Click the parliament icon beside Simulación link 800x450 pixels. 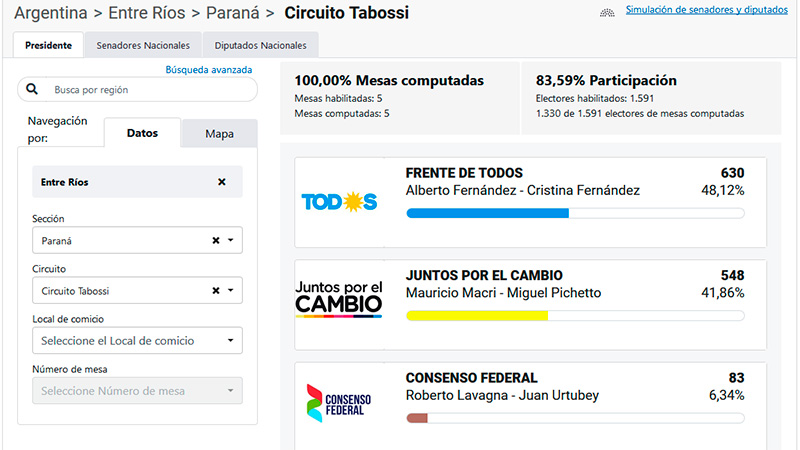(607, 13)
